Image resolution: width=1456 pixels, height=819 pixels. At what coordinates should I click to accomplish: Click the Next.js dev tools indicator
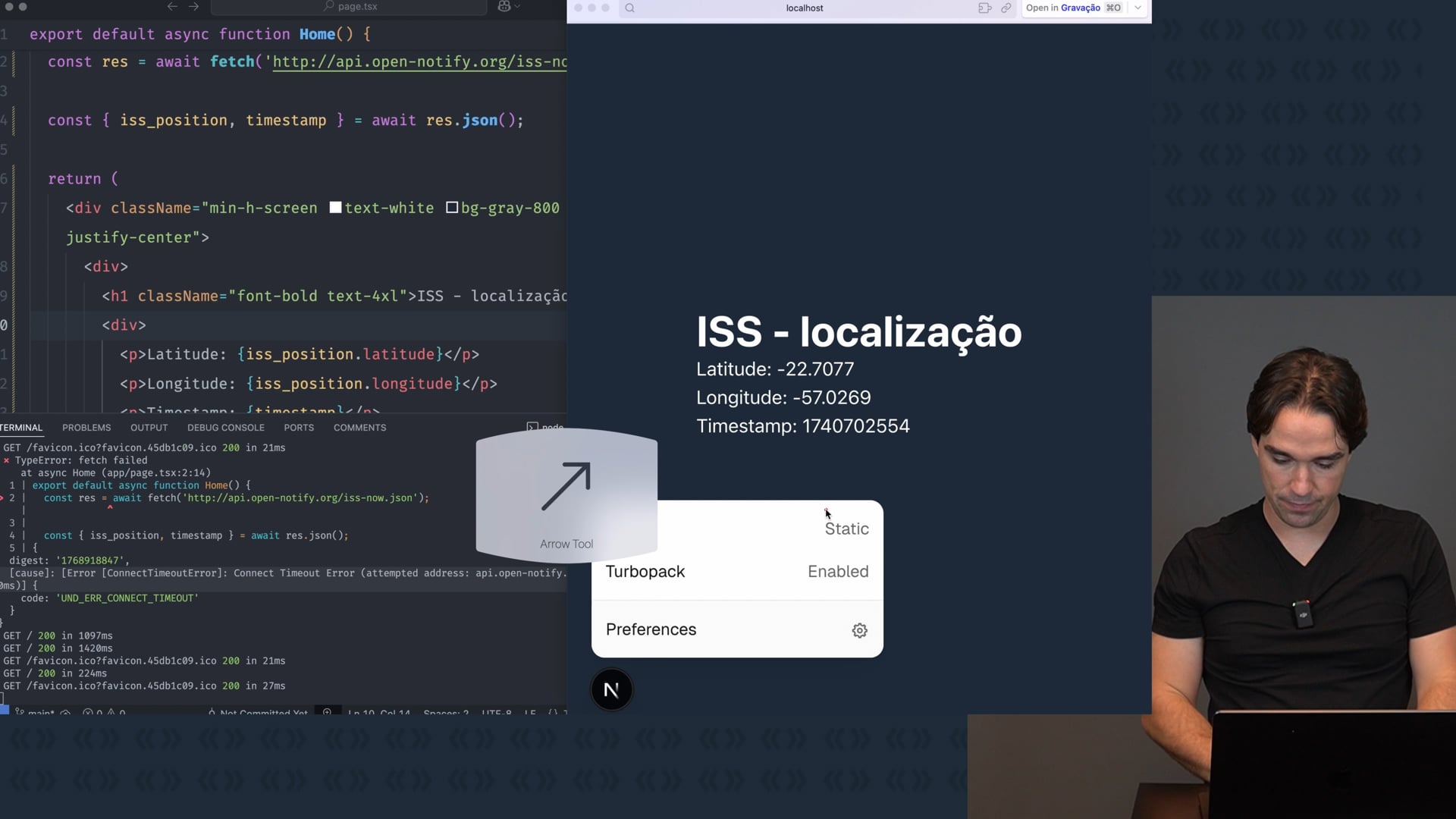pyautogui.click(x=611, y=690)
